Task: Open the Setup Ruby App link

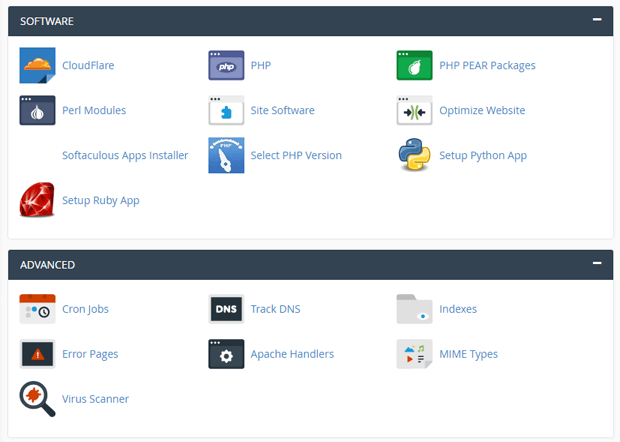Action: 101,200
